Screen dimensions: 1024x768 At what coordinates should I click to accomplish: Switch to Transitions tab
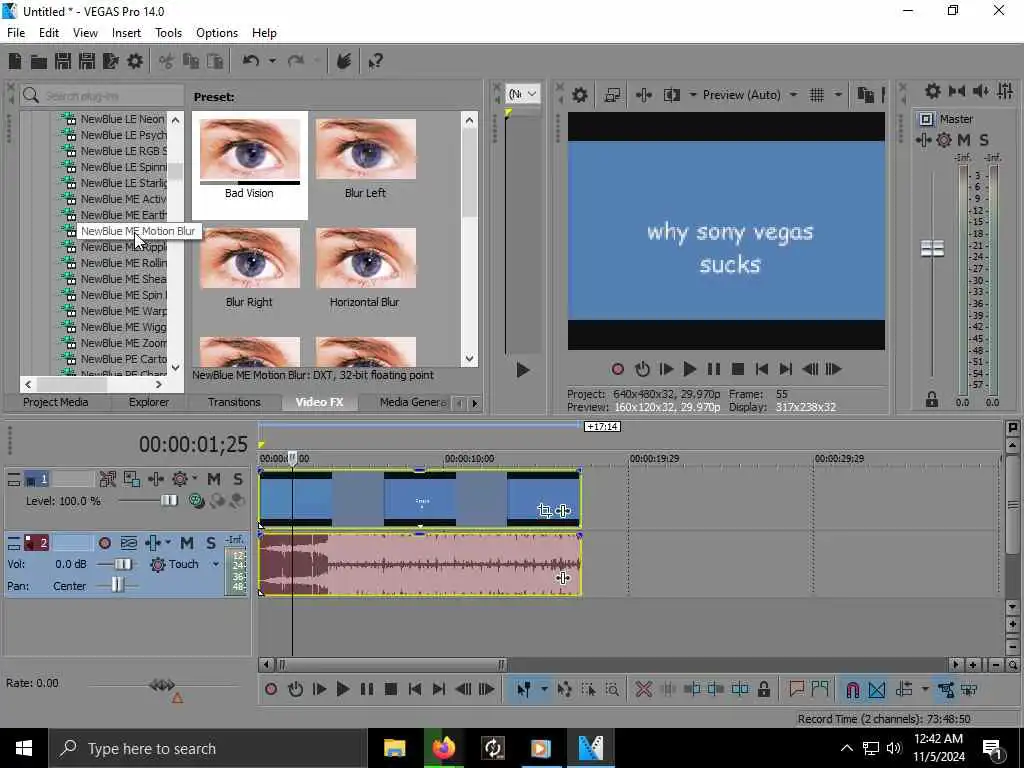(x=234, y=402)
